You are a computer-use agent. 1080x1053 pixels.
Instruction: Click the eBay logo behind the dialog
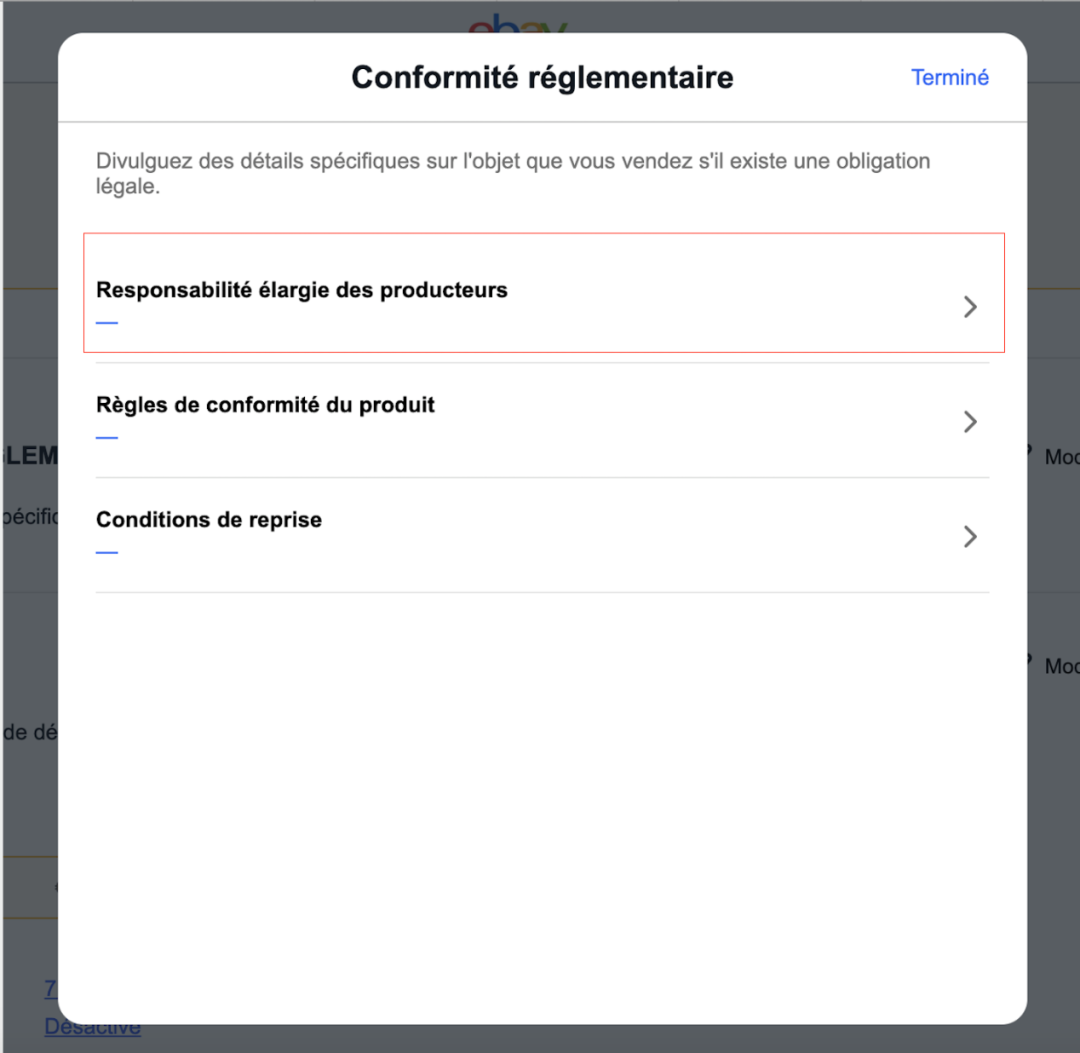(x=518, y=22)
